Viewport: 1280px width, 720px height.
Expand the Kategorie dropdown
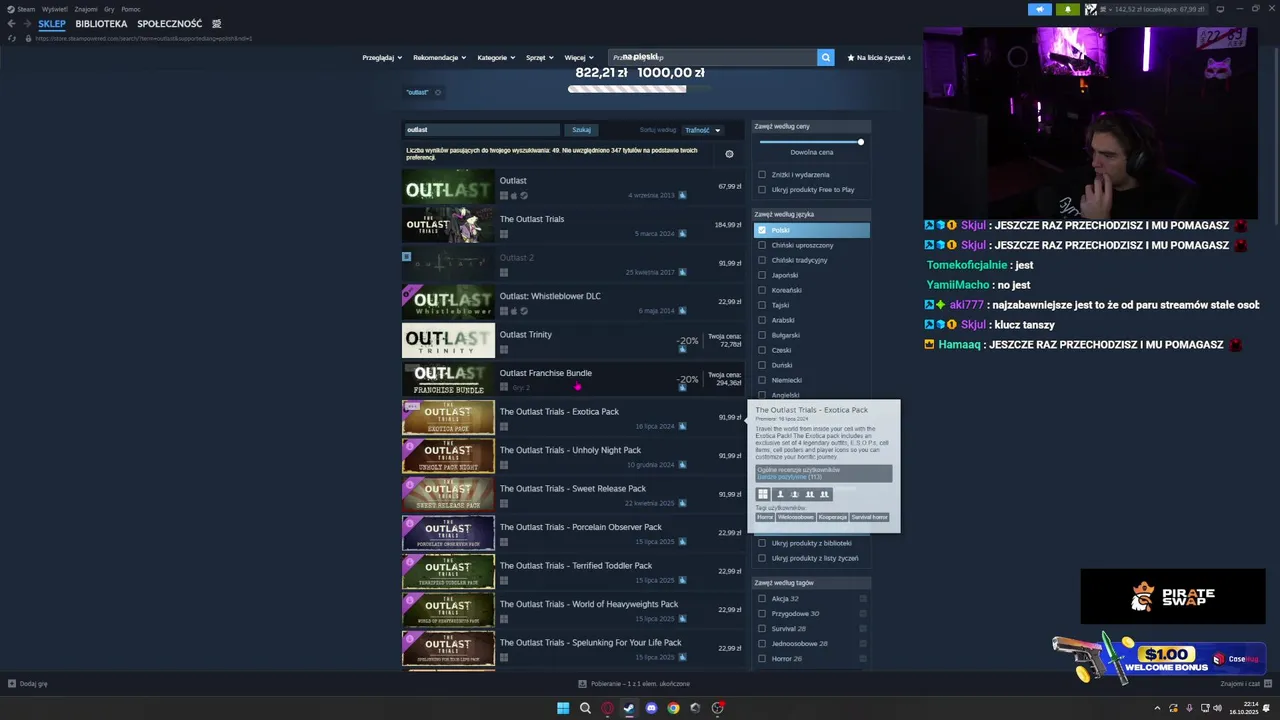coord(496,58)
